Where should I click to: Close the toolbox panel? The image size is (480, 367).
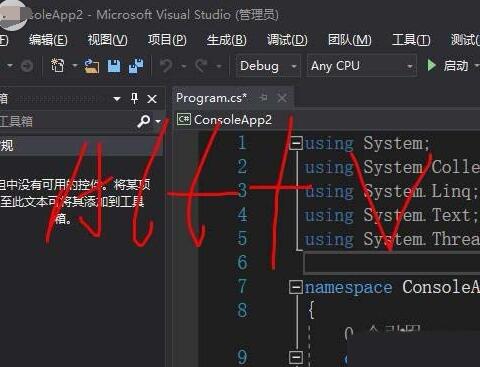pos(152,99)
